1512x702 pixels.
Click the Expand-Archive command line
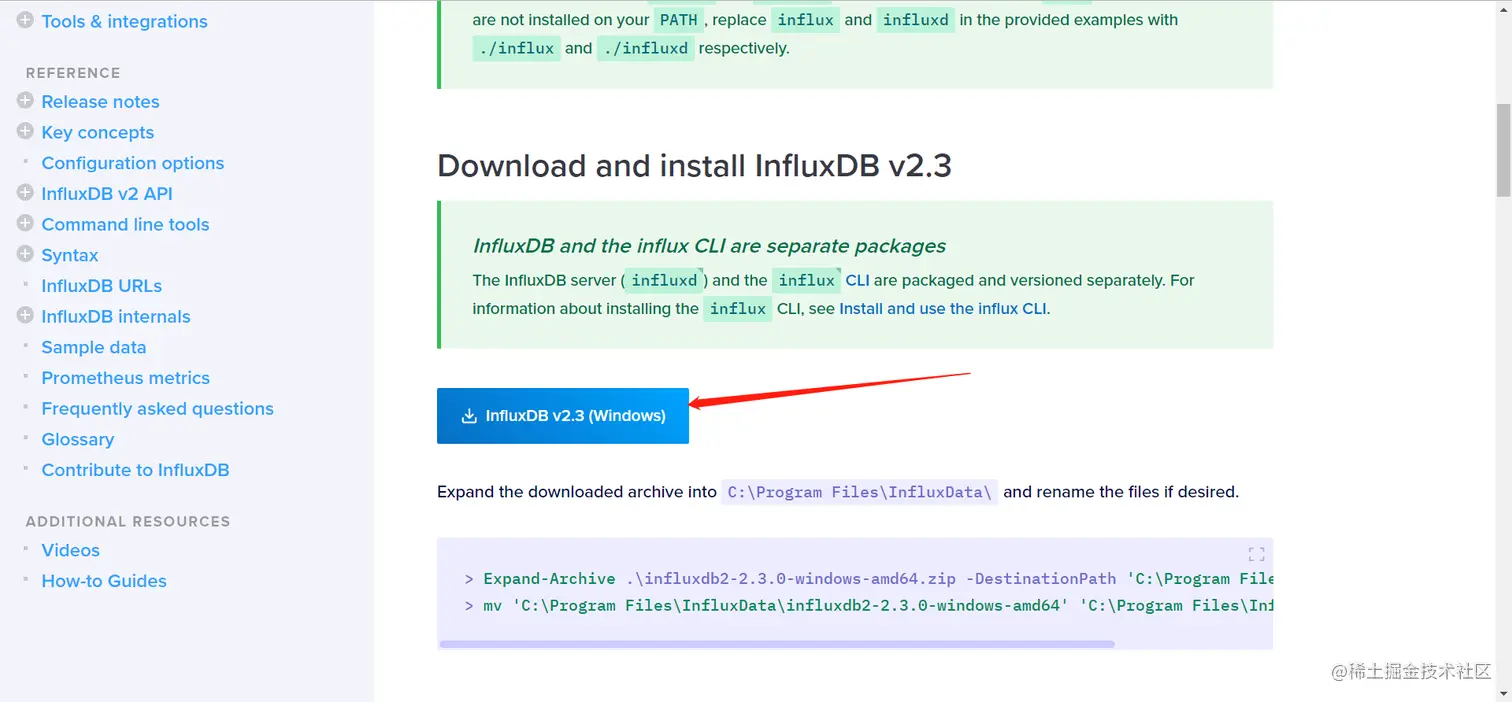pyautogui.click(x=868, y=579)
